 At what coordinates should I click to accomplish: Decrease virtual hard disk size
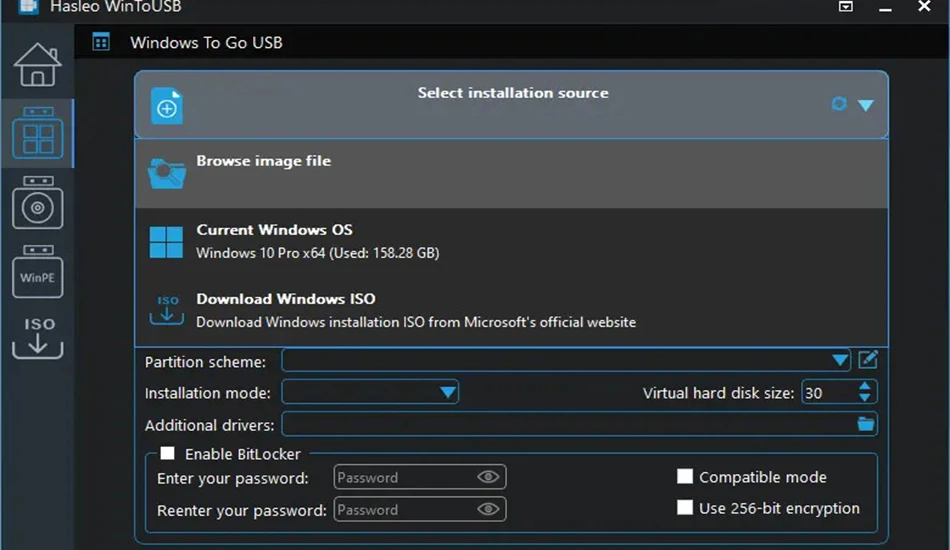click(865, 398)
